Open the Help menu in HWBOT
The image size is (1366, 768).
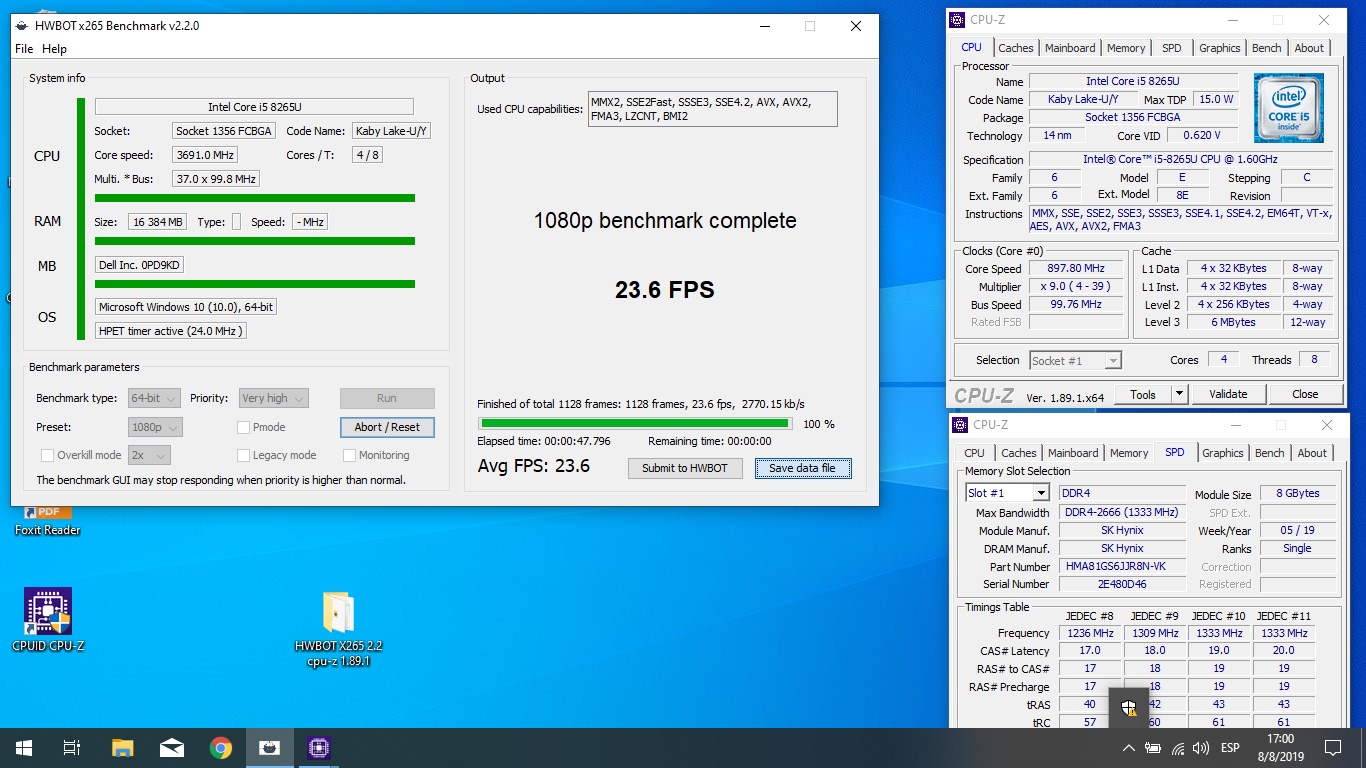(x=55, y=49)
